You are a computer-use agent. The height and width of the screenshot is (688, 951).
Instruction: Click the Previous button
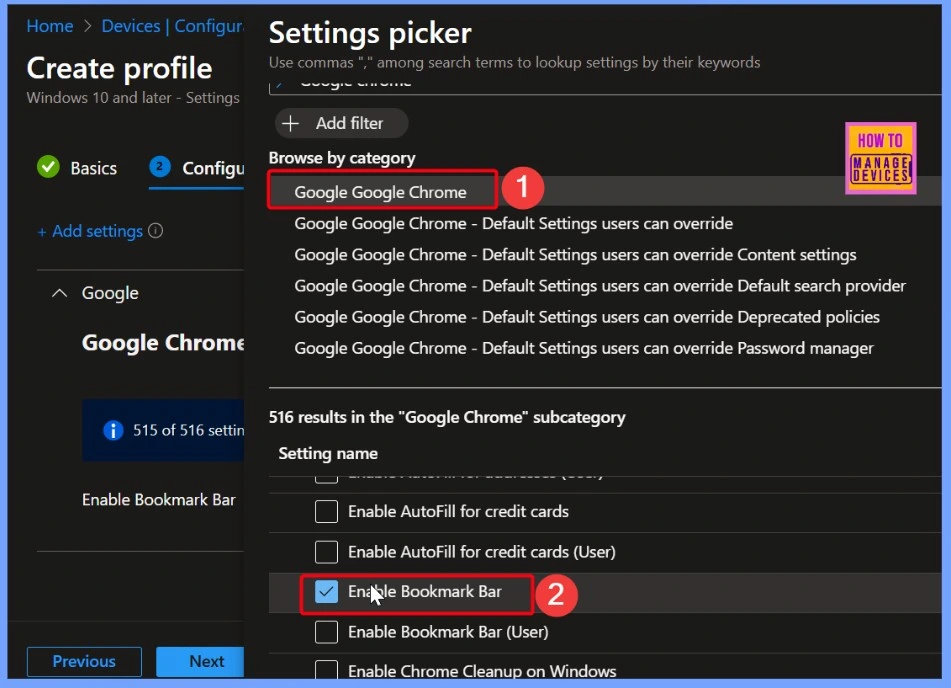tap(84, 661)
